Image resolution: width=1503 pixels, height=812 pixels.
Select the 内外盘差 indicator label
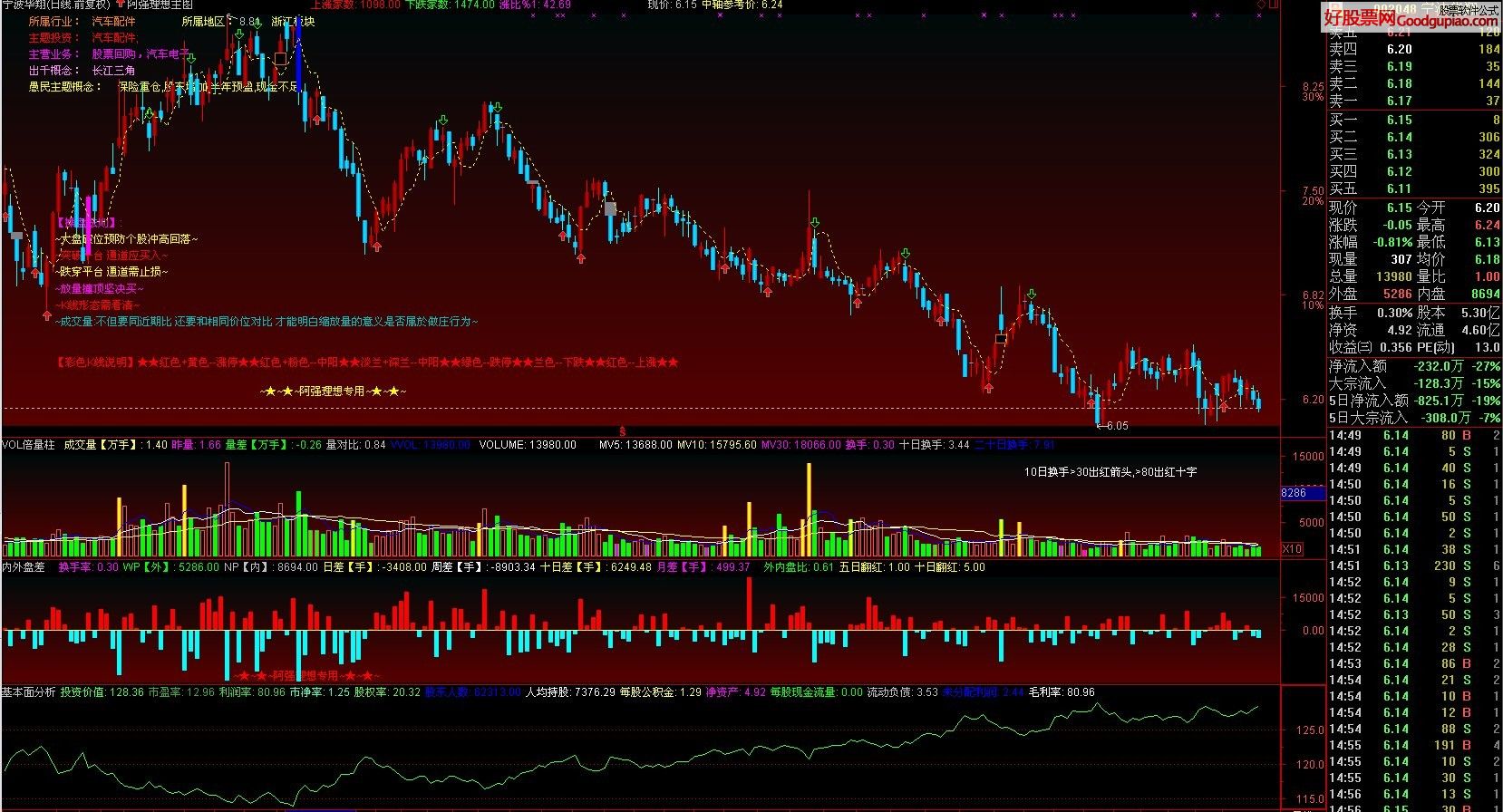coord(24,567)
